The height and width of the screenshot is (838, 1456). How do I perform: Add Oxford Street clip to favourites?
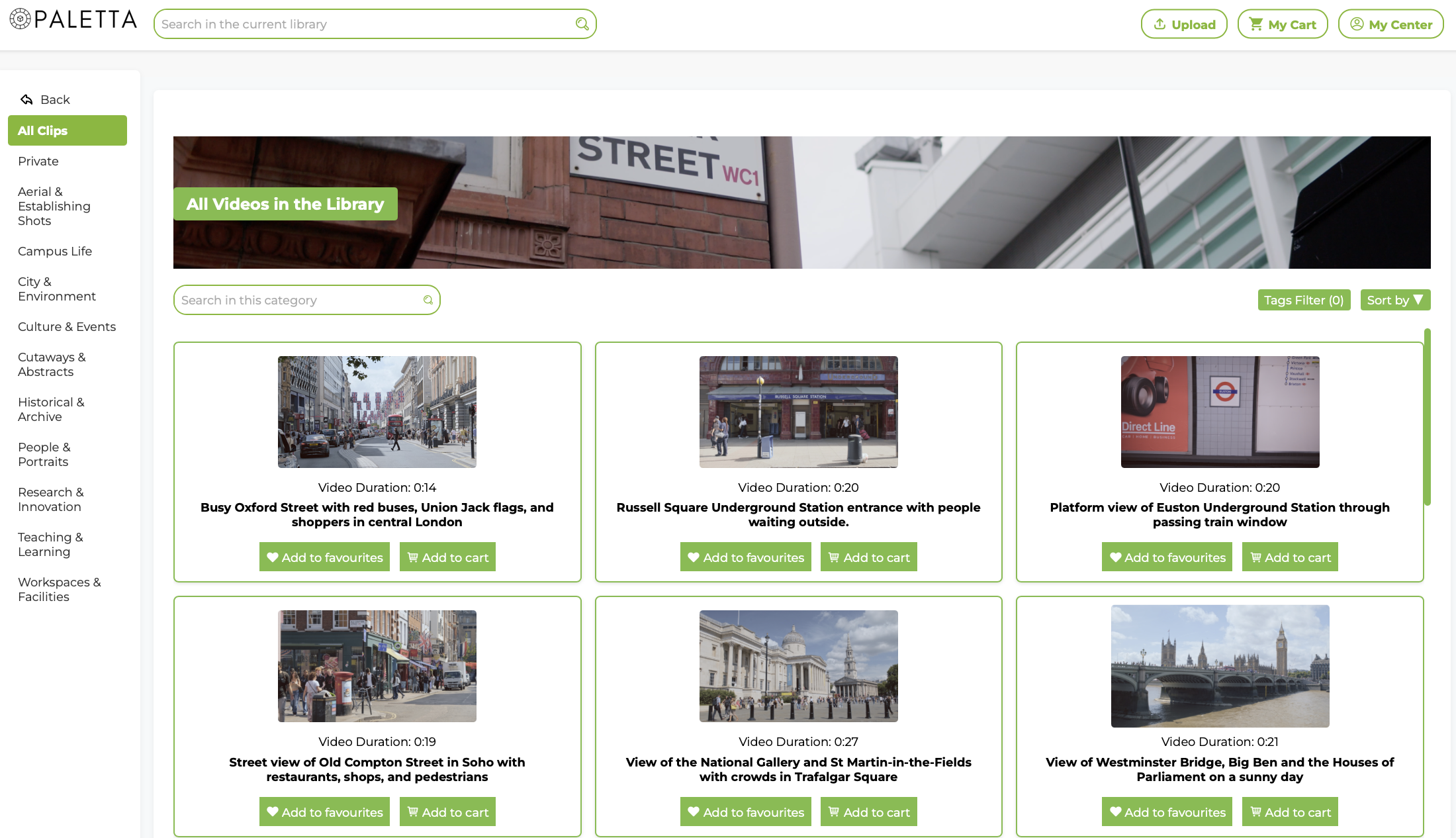point(324,557)
